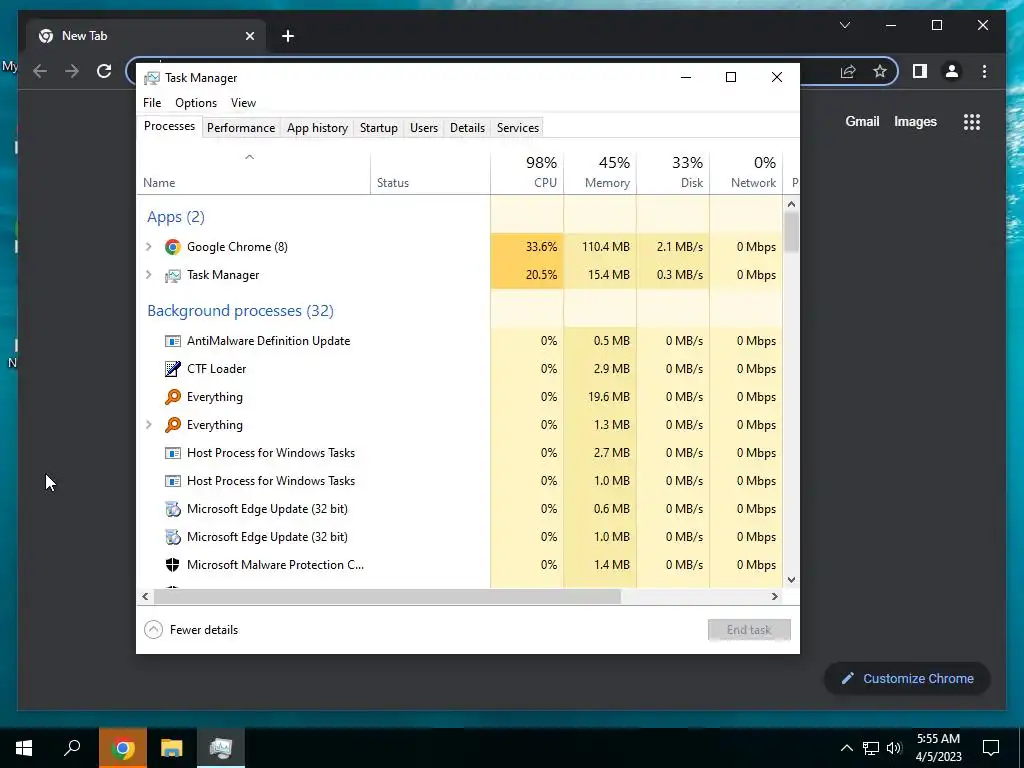Screen dimensions: 1024x768
Task: Click the CTF Loader pen icon
Action: tap(172, 369)
